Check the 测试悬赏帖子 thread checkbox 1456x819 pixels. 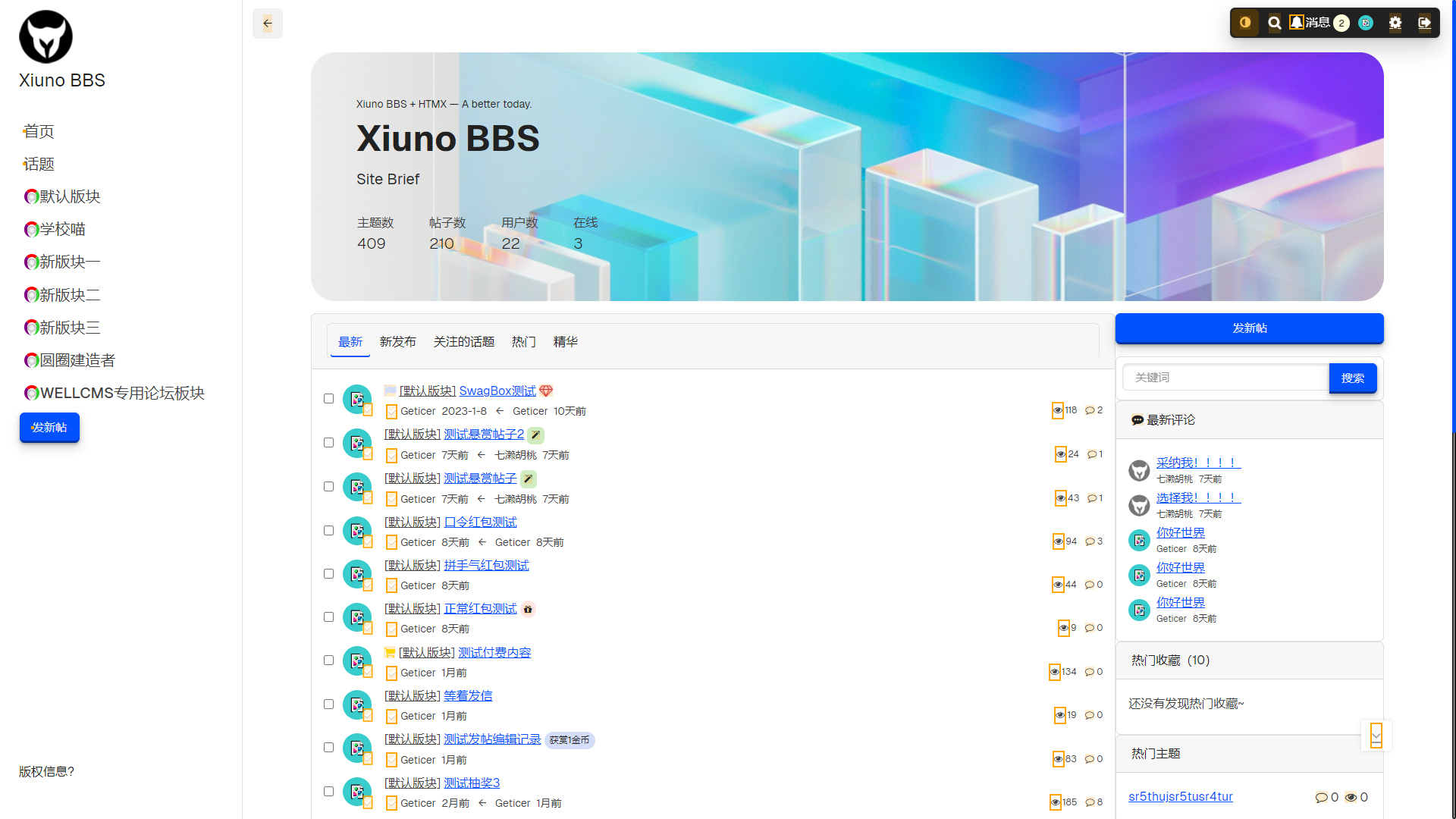tap(329, 487)
